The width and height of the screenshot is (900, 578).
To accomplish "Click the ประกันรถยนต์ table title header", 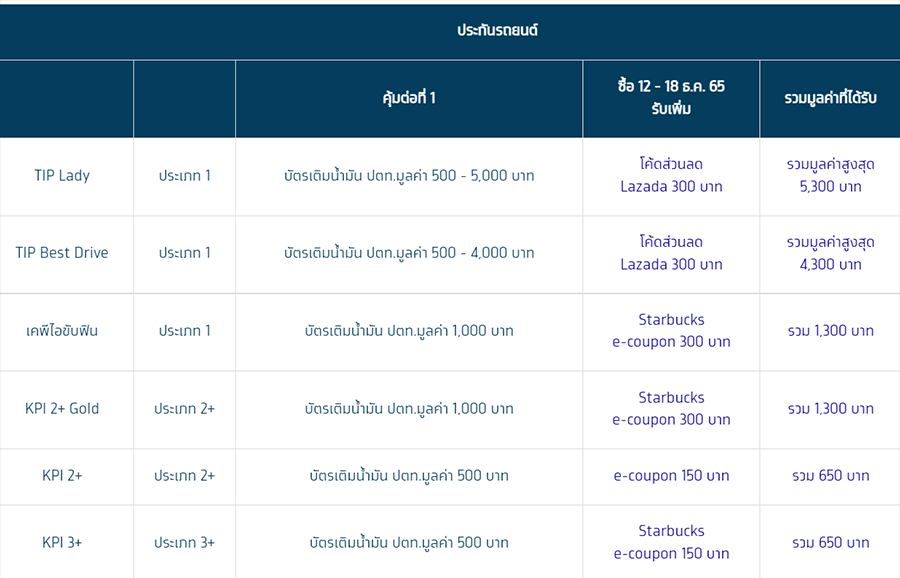I will pos(497,30).
